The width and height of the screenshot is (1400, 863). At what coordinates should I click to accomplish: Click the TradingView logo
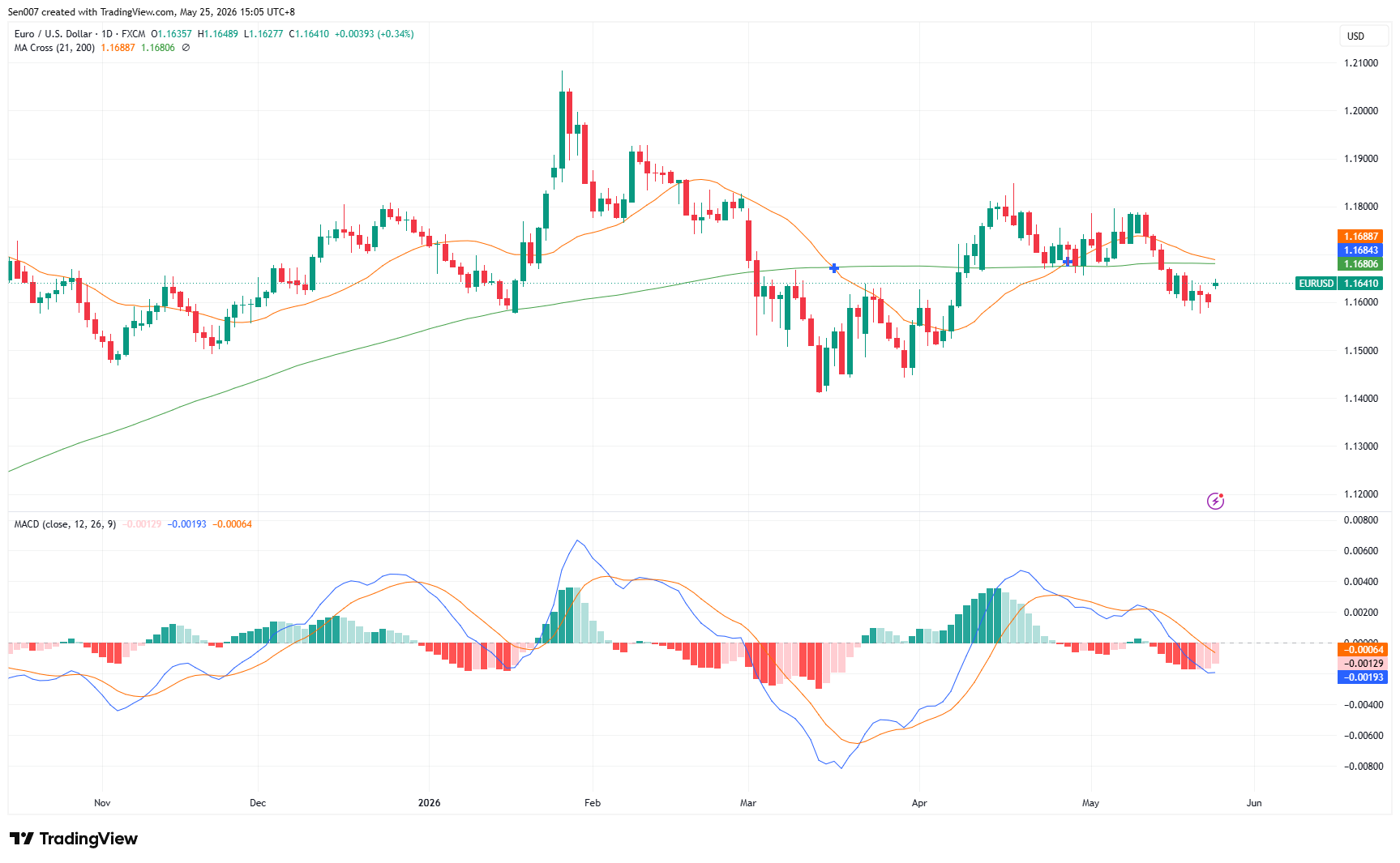coord(74,839)
